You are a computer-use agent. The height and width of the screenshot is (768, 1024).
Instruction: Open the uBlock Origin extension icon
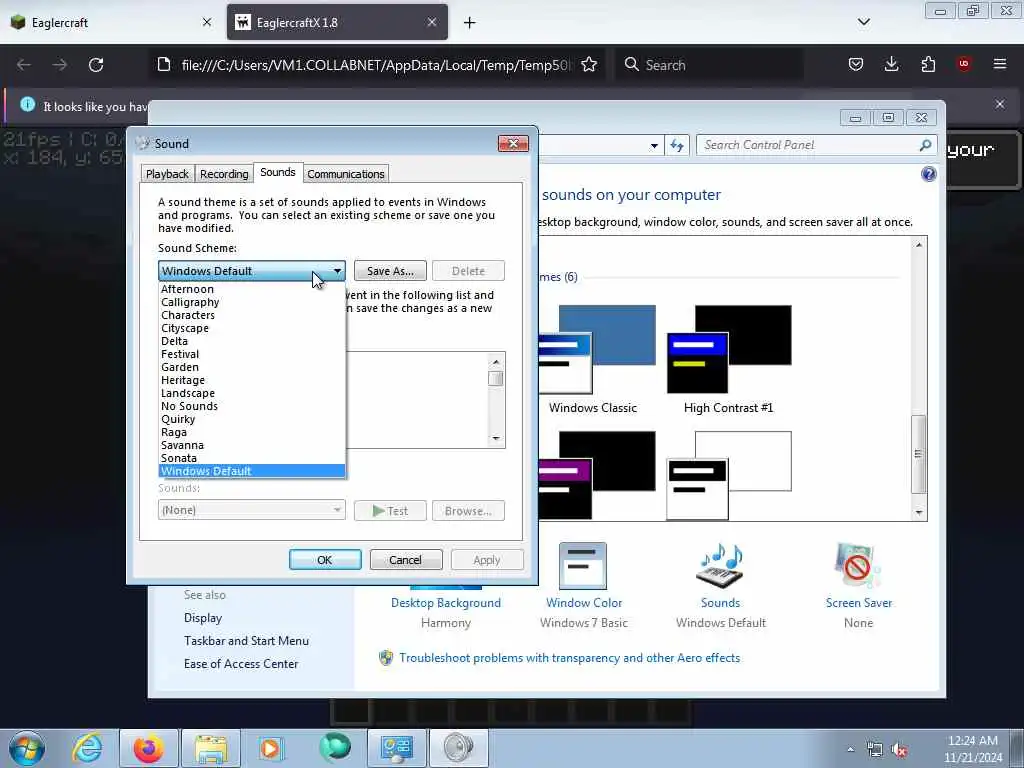point(964,64)
